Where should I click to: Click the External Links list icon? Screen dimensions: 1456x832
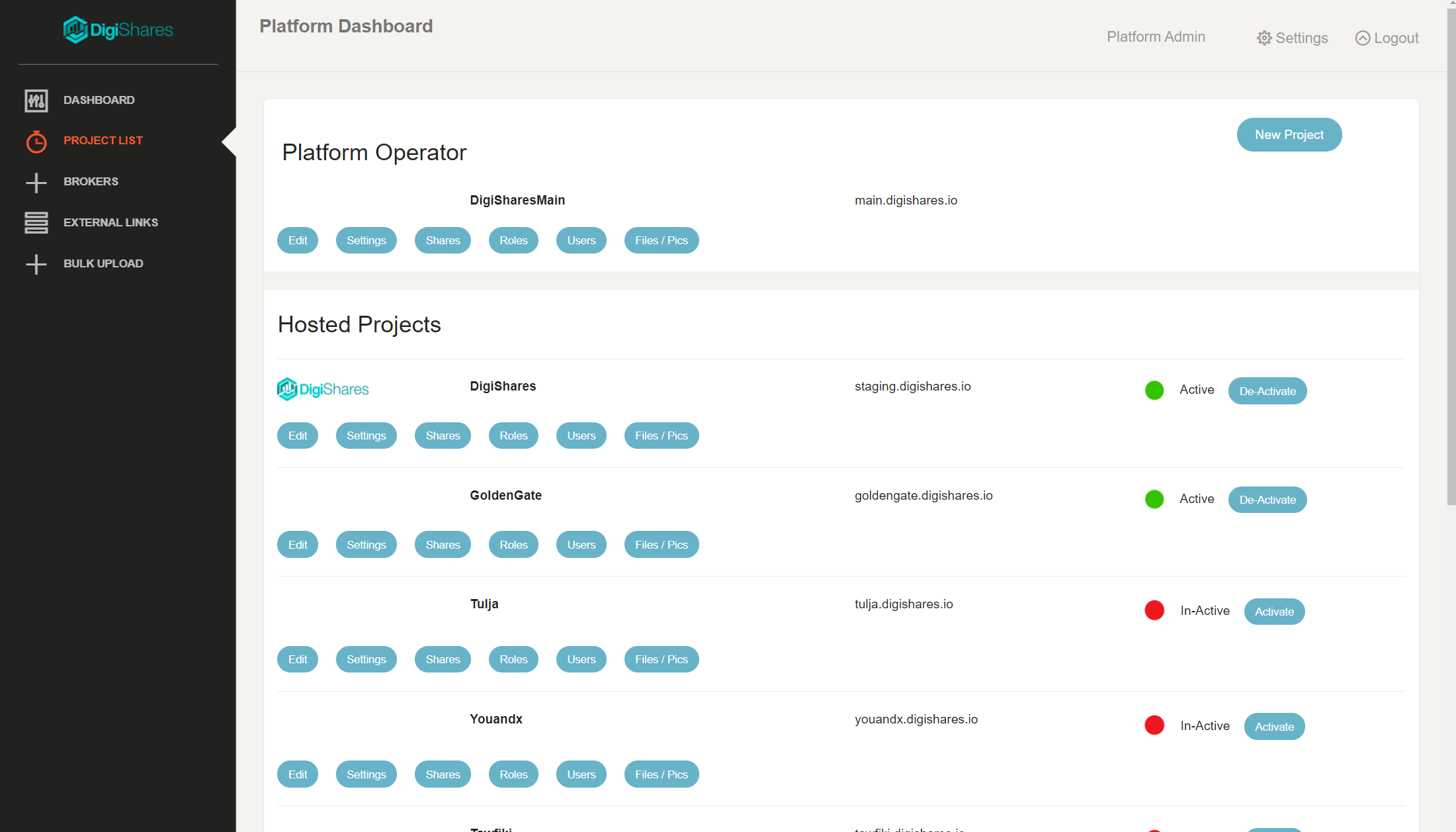[36, 223]
